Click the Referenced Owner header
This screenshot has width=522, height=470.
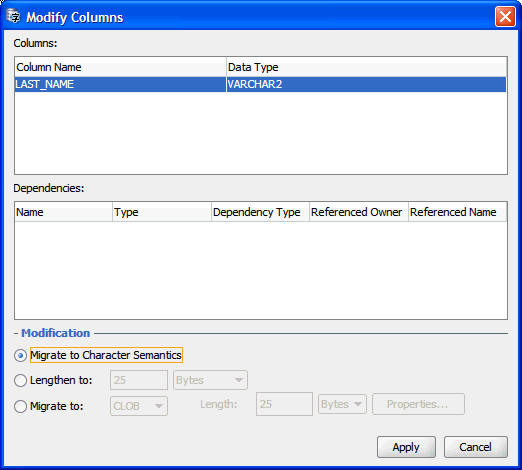(x=359, y=212)
